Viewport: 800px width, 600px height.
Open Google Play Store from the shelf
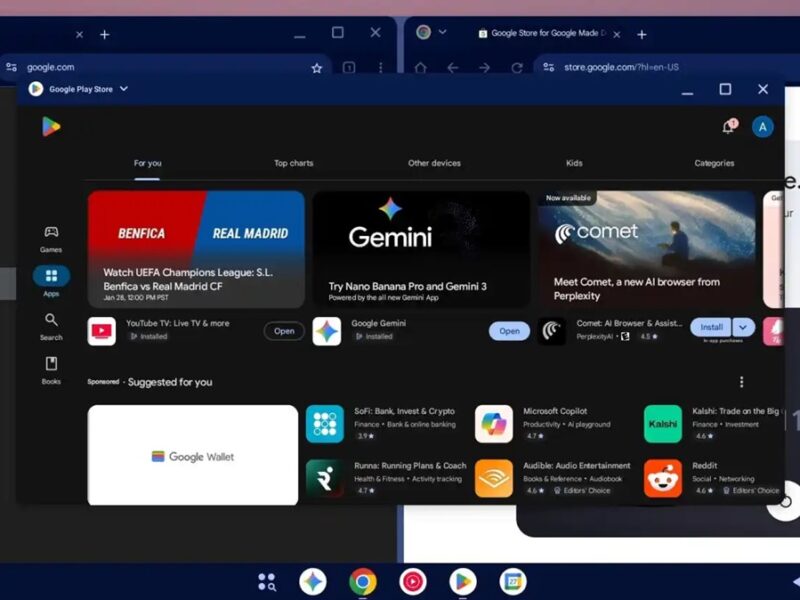pyautogui.click(x=462, y=580)
